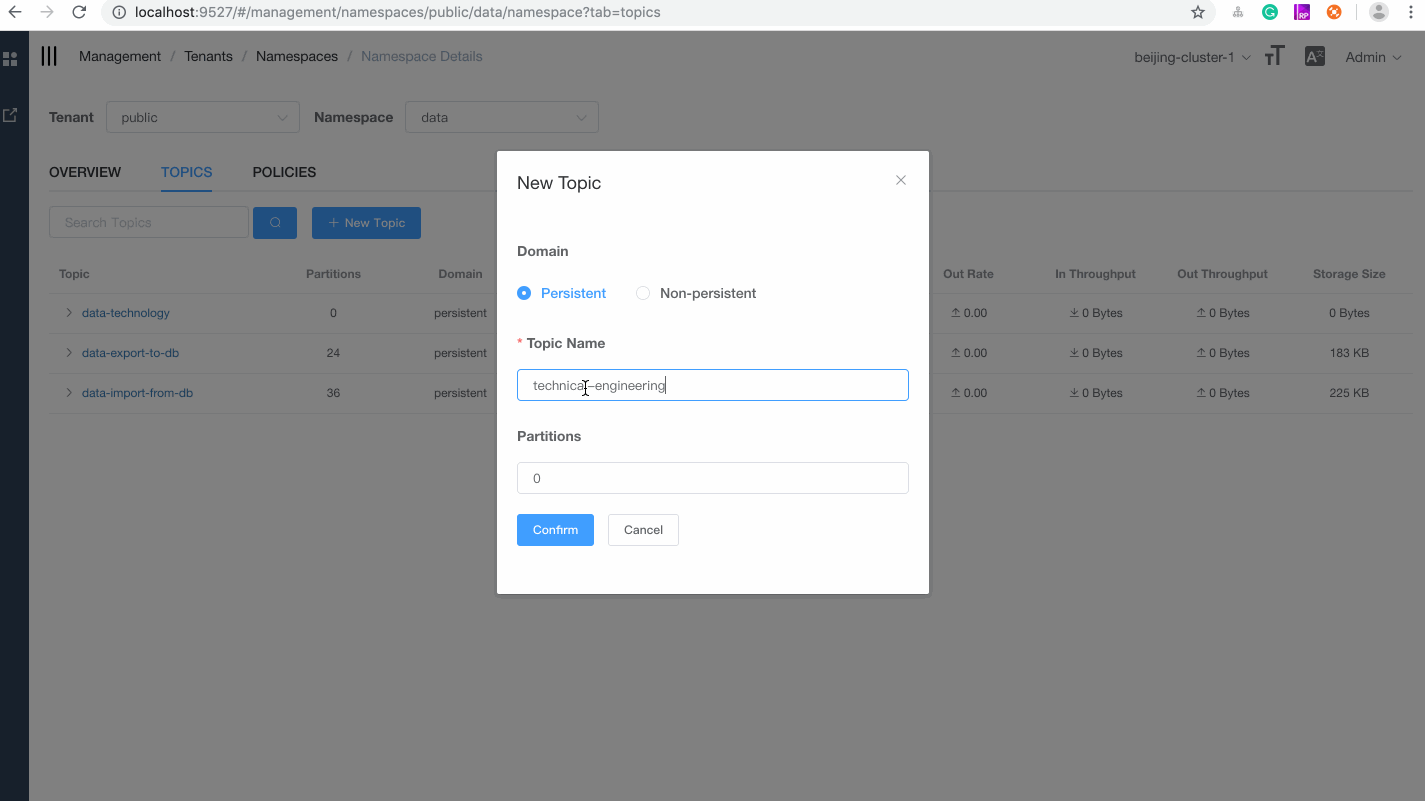The height and width of the screenshot is (801, 1425).
Task: Expand the data-export-to-db topic row
Action: pos(67,352)
